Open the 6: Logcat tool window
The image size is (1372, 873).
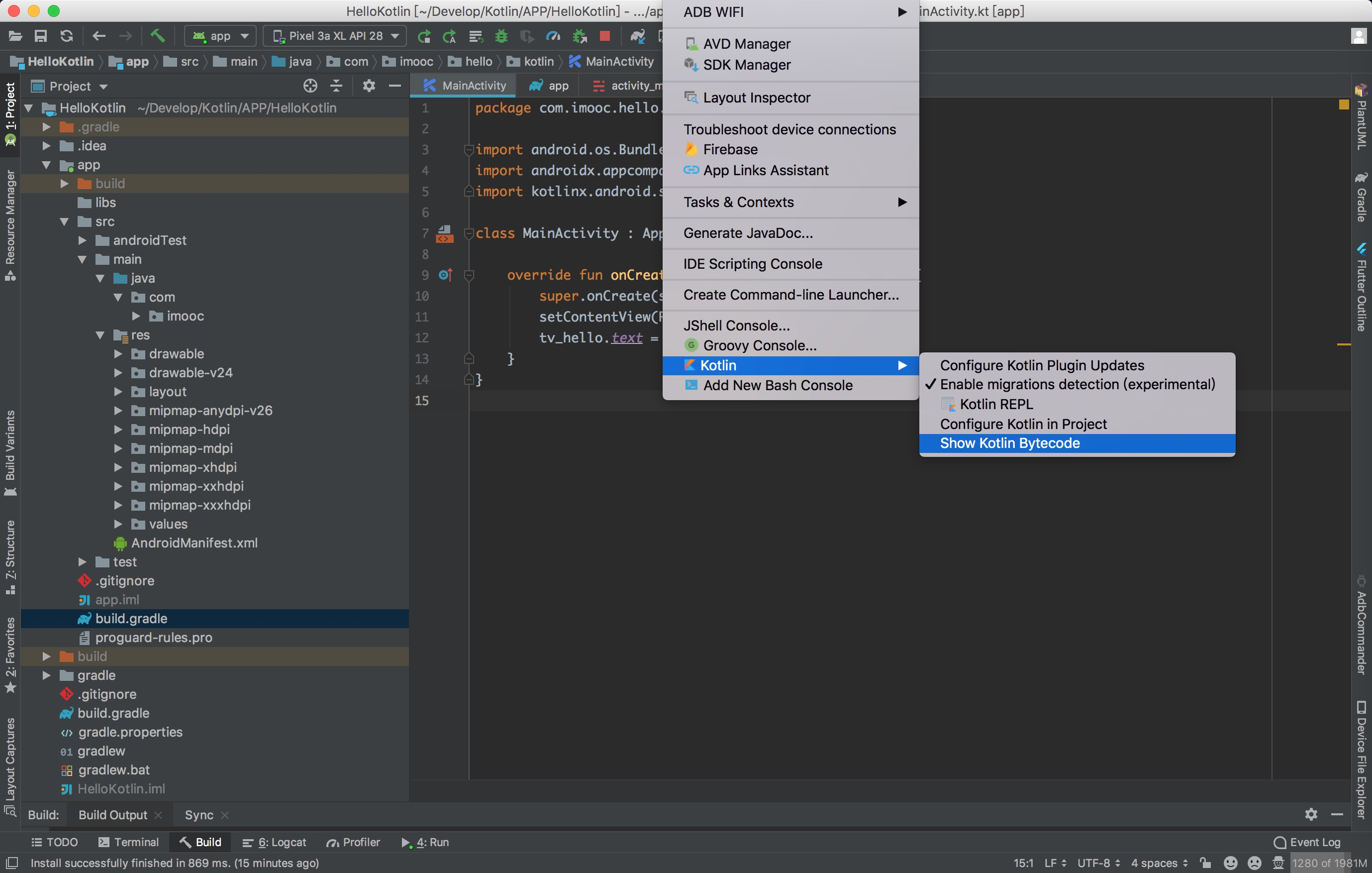tap(274, 842)
